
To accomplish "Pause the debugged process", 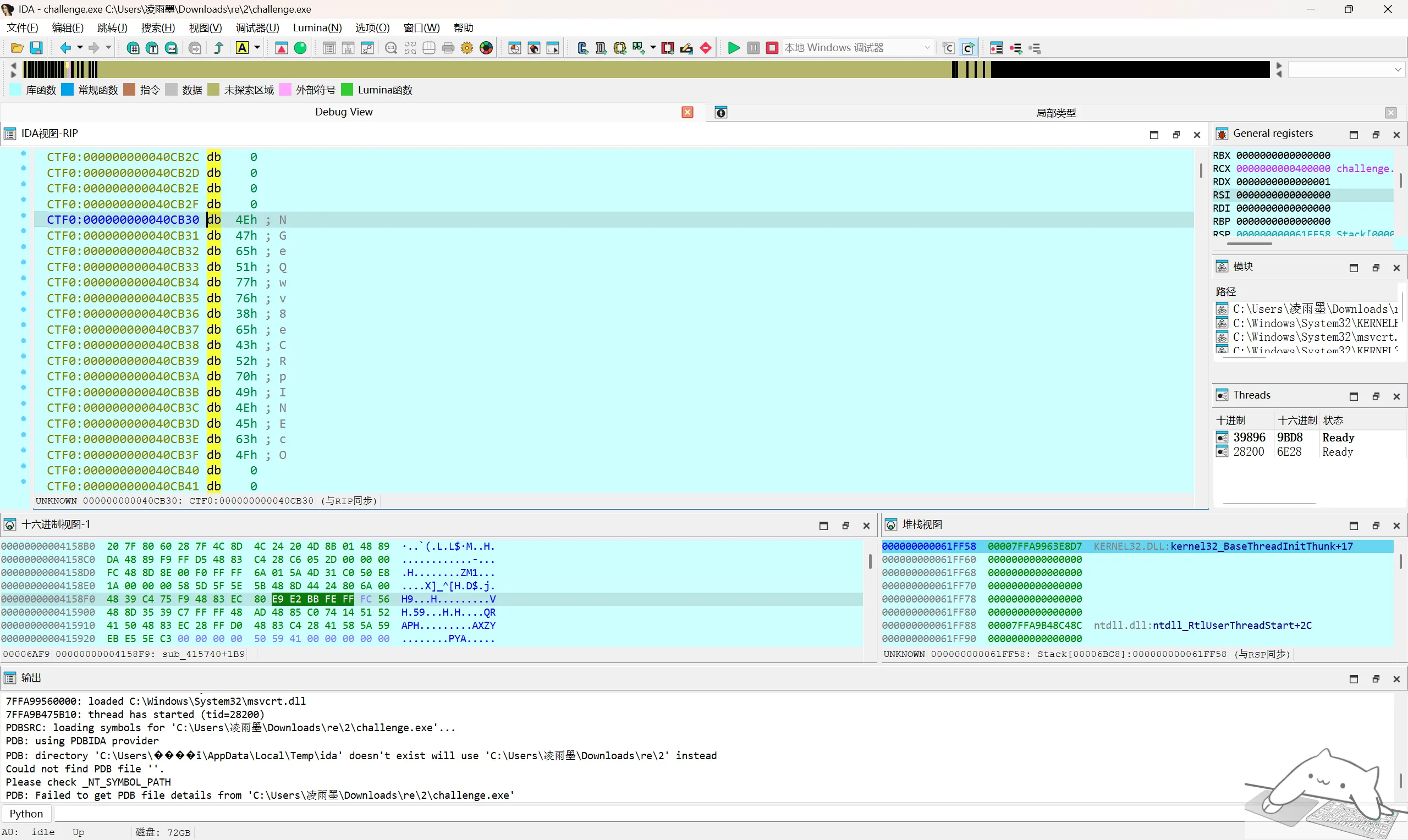I will click(x=753, y=48).
